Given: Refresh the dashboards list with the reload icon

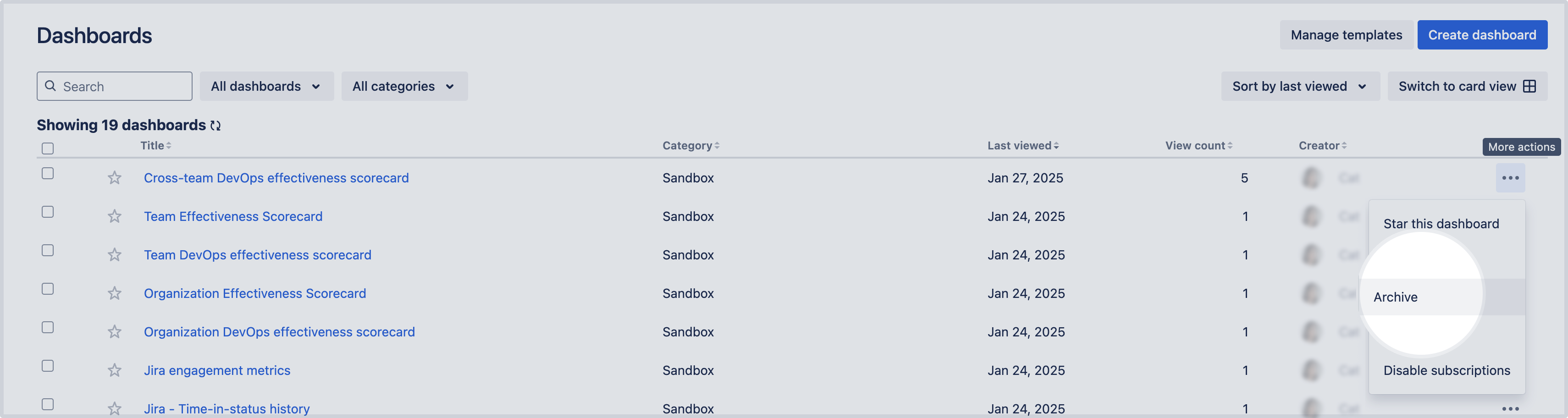Looking at the screenshot, I should pyautogui.click(x=215, y=125).
